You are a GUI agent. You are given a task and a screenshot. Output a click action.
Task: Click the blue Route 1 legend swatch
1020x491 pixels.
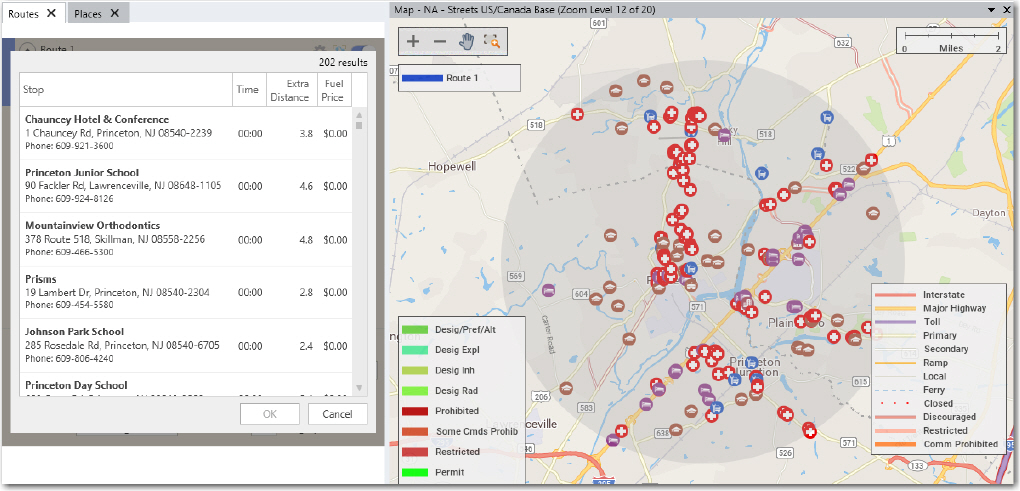tap(421, 77)
